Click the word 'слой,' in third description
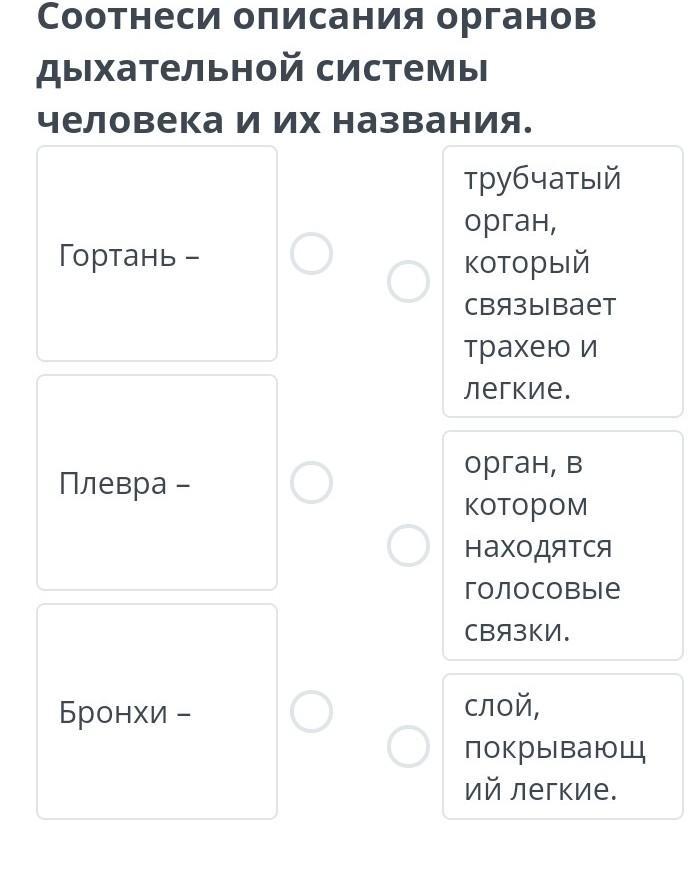Screen dimensions: 699x894 pyautogui.click(x=502, y=706)
